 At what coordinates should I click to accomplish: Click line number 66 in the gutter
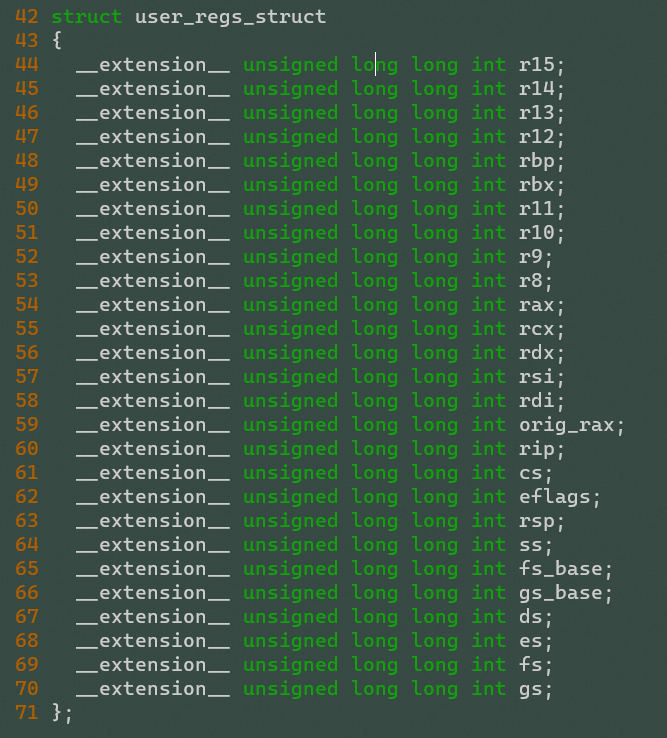tap(27, 593)
